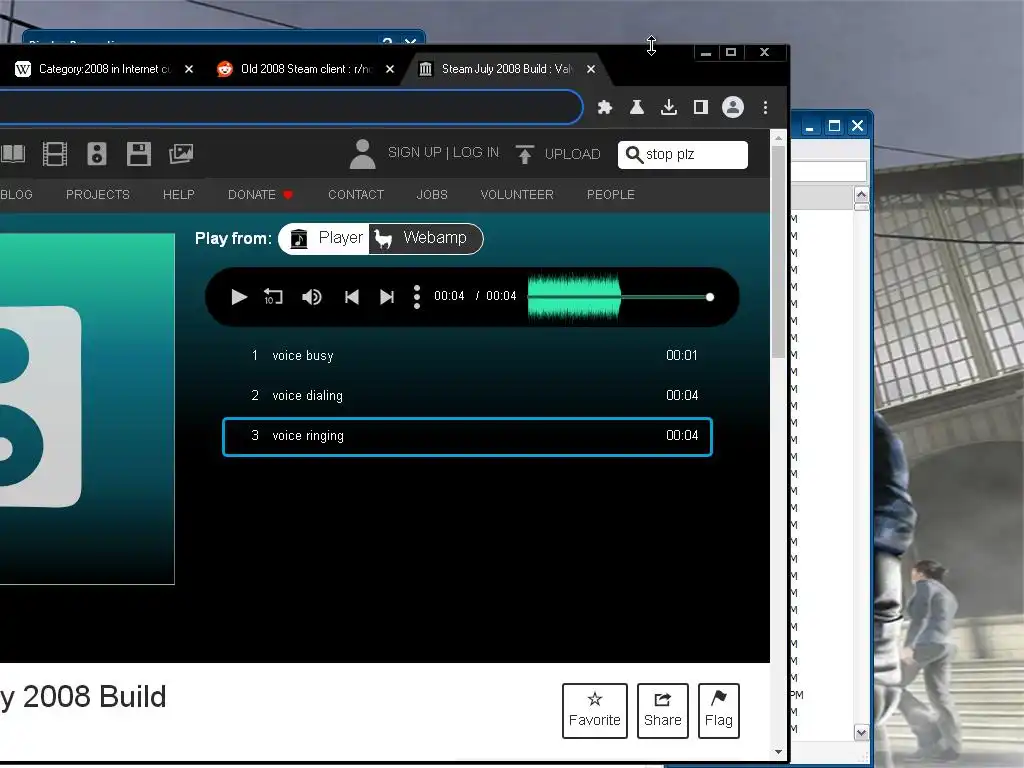
Task: Open the CONTACT nav item
Action: [x=356, y=195]
